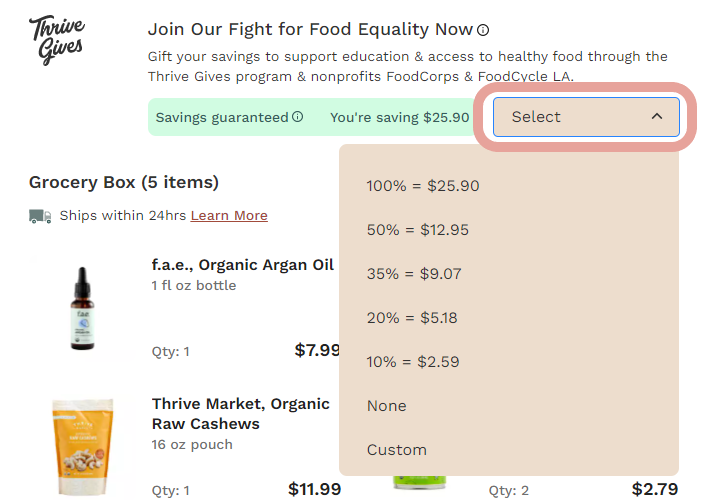The height and width of the screenshot is (500, 707).
Task: Click info icon beside Food Equality heading
Action: click(483, 30)
